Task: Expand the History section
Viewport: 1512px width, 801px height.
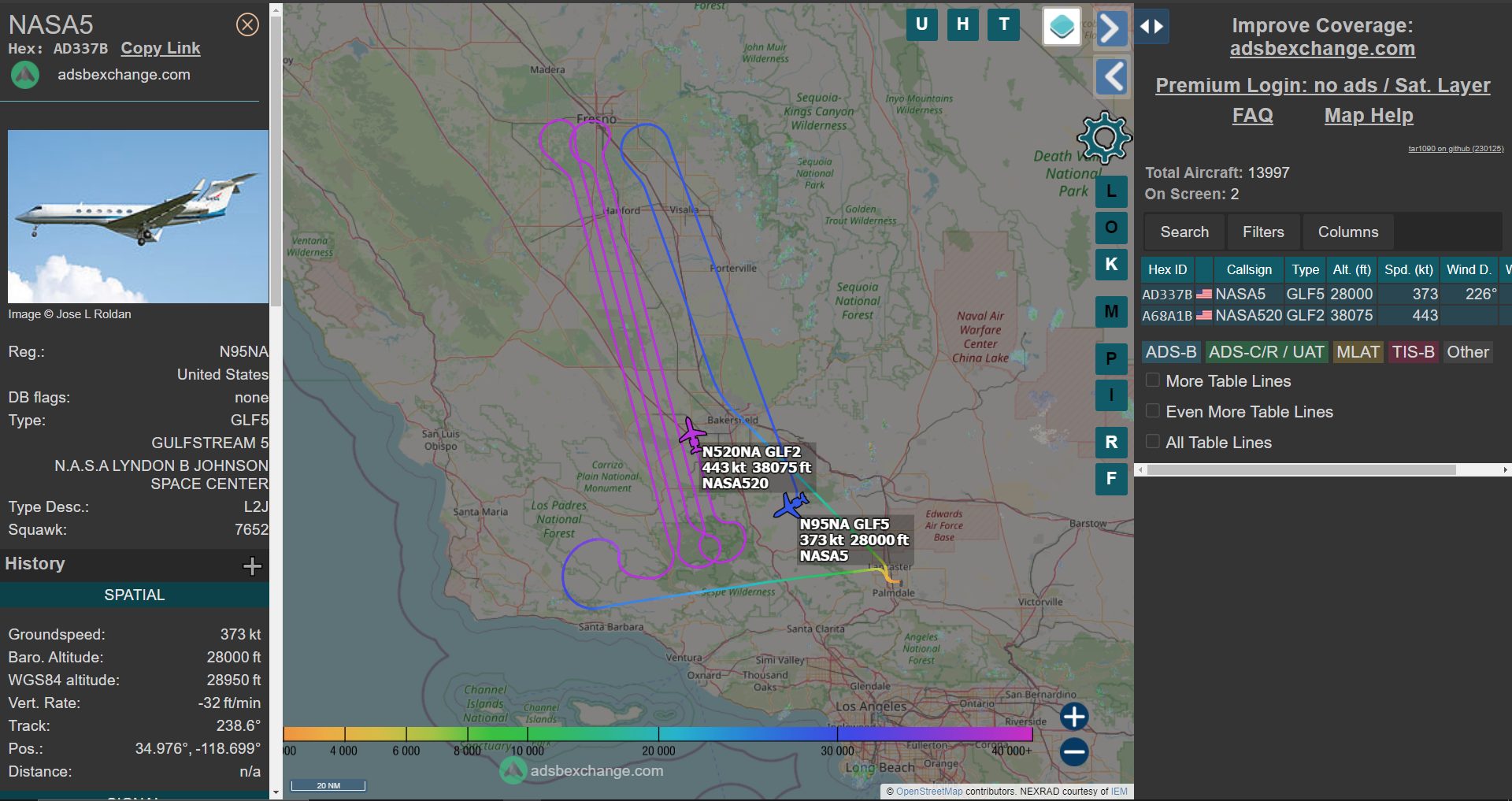Action: (252, 566)
